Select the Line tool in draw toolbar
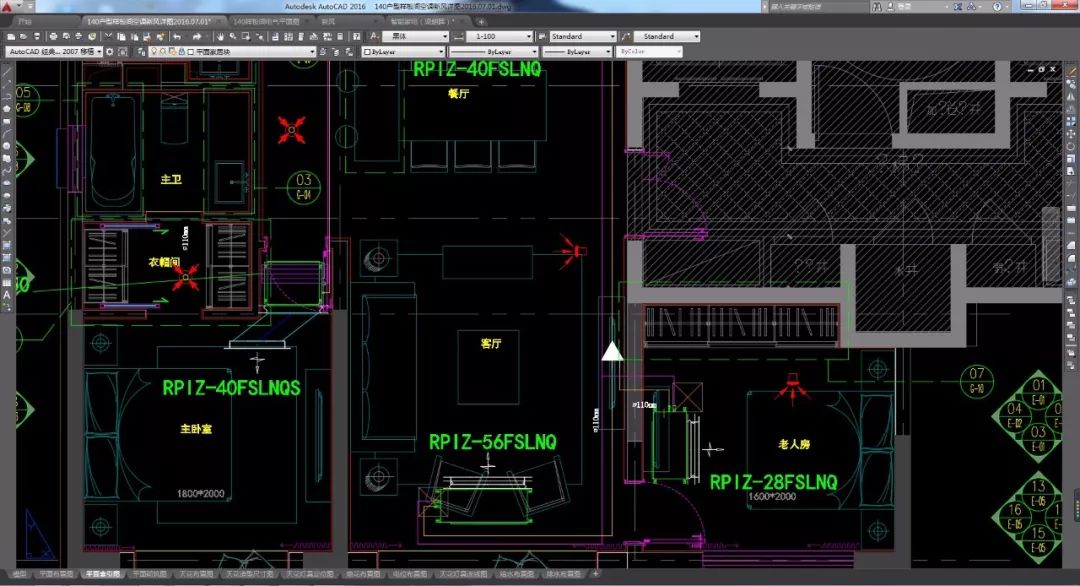The width and height of the screenshot is (1080, 586). point(7,71)
